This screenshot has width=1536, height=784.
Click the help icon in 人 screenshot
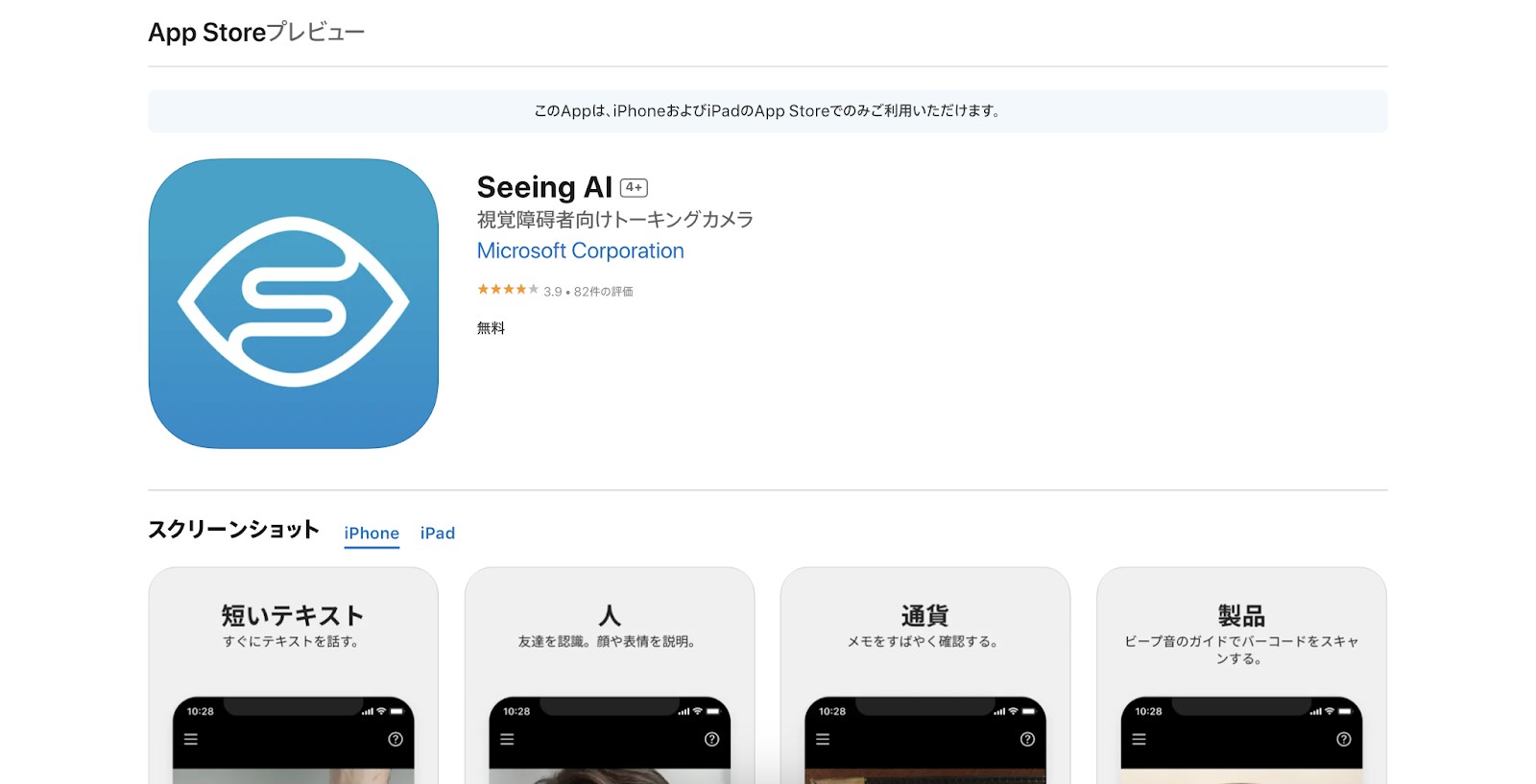(711, 740)
